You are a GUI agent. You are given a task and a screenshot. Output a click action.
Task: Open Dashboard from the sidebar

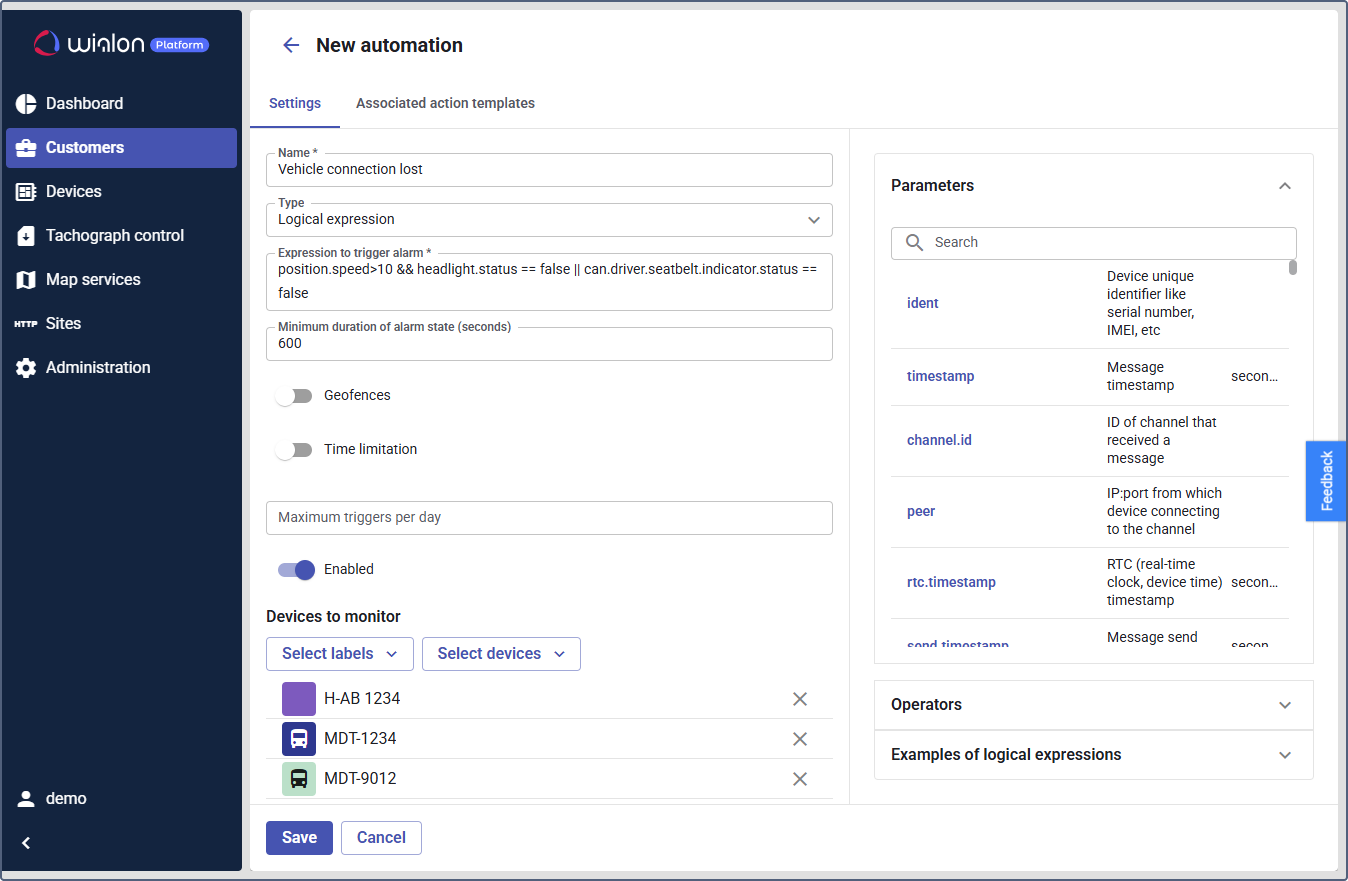click(84, 104)
